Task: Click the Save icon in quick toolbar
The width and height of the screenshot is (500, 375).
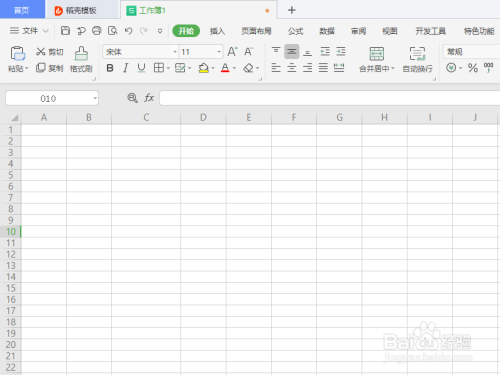Action: [65, 31]
